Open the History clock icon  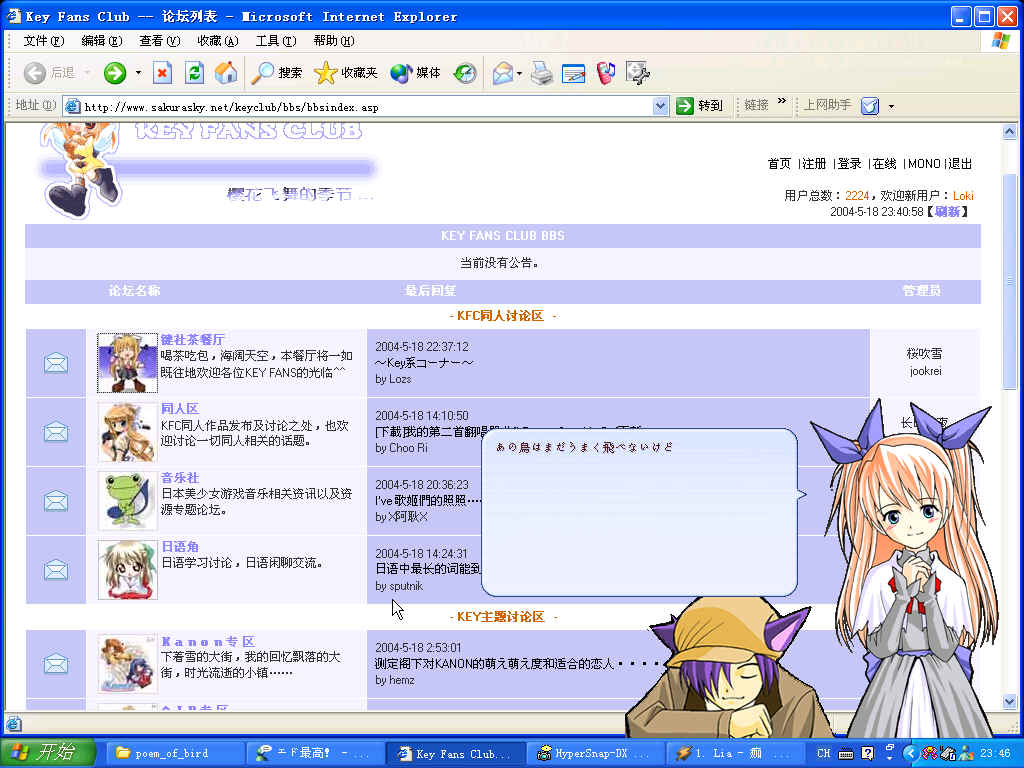466,72
